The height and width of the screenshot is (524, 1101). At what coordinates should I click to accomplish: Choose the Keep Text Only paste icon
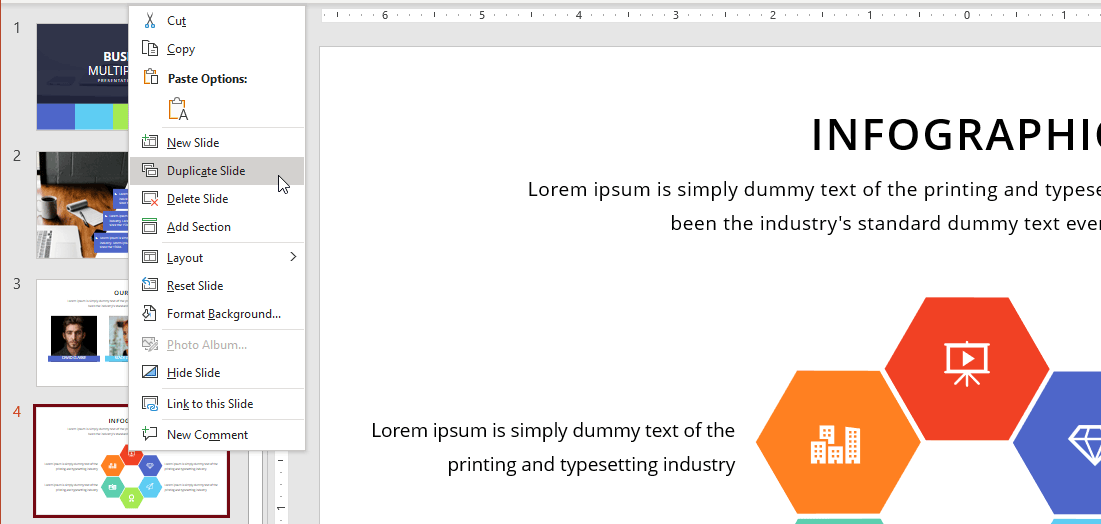tap(178, 109)
